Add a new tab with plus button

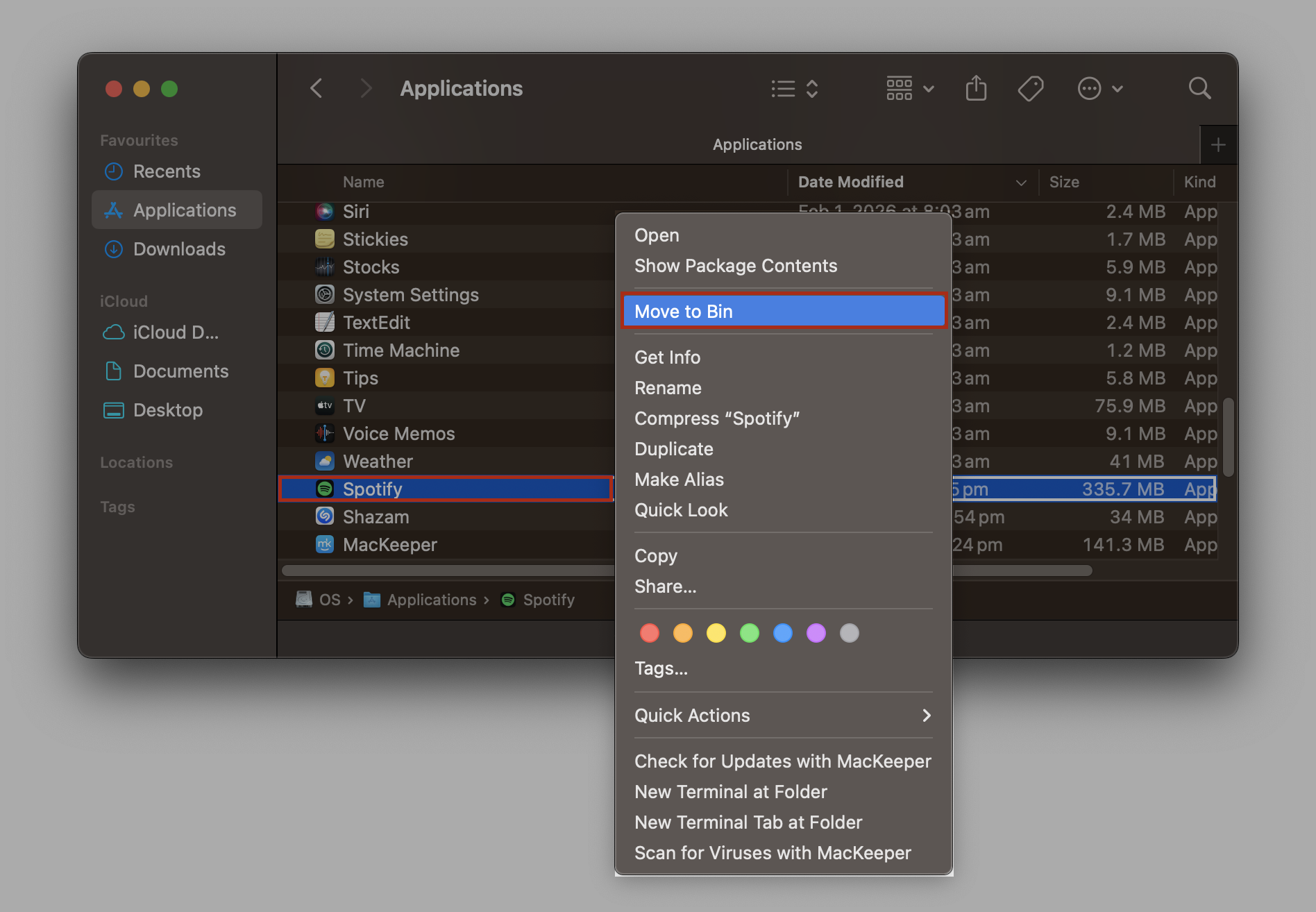click(x=1218, y=145)
